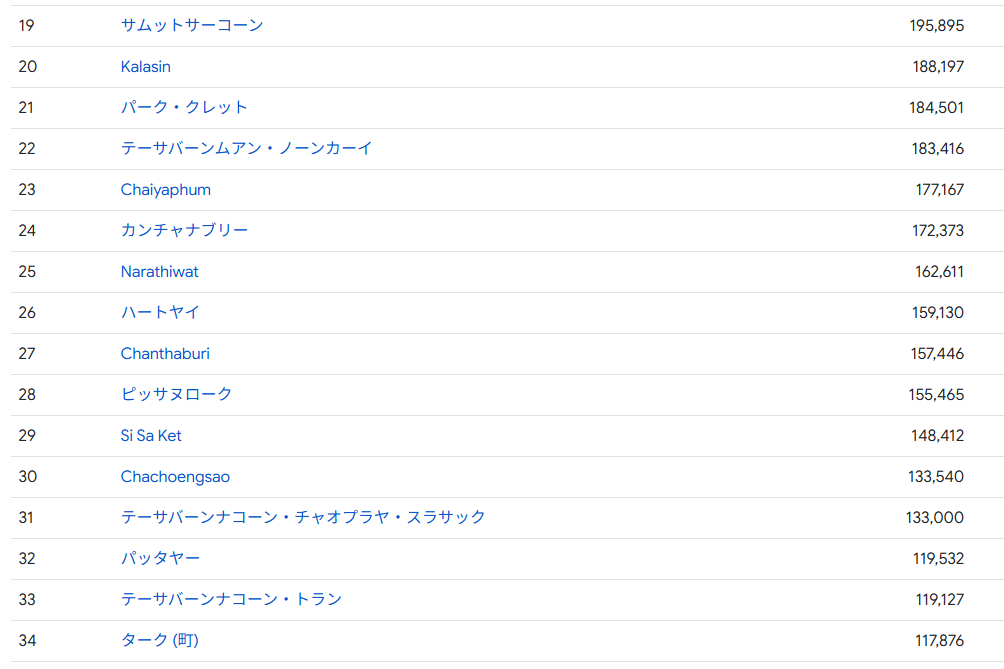
Task: Click the Kalasin city link
Action: (x=146, y=66)
